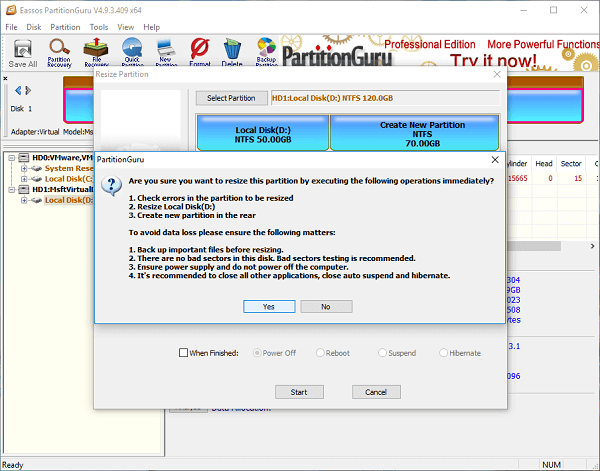This screenshot has width=600, height=471.
Task: Select the Hibernate radio option
Action: [443, 353]
